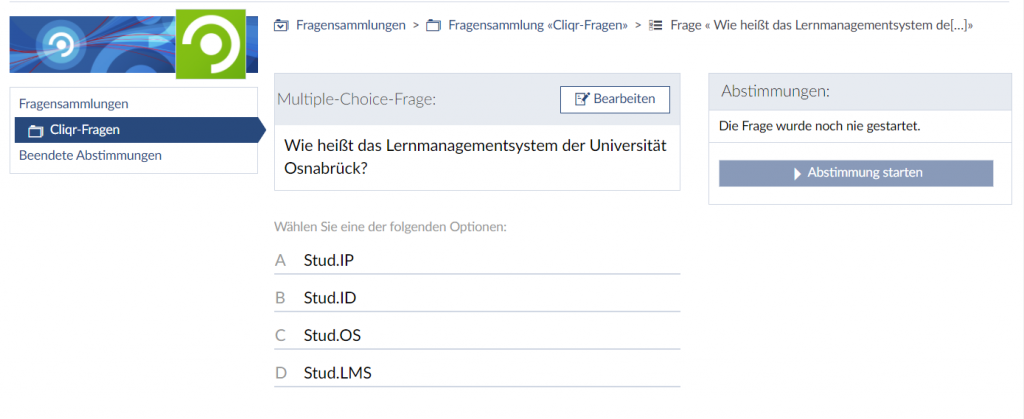Click the green Cliqr logo icon
Screen dimensions: 1024x419
(x=211, y=44)
